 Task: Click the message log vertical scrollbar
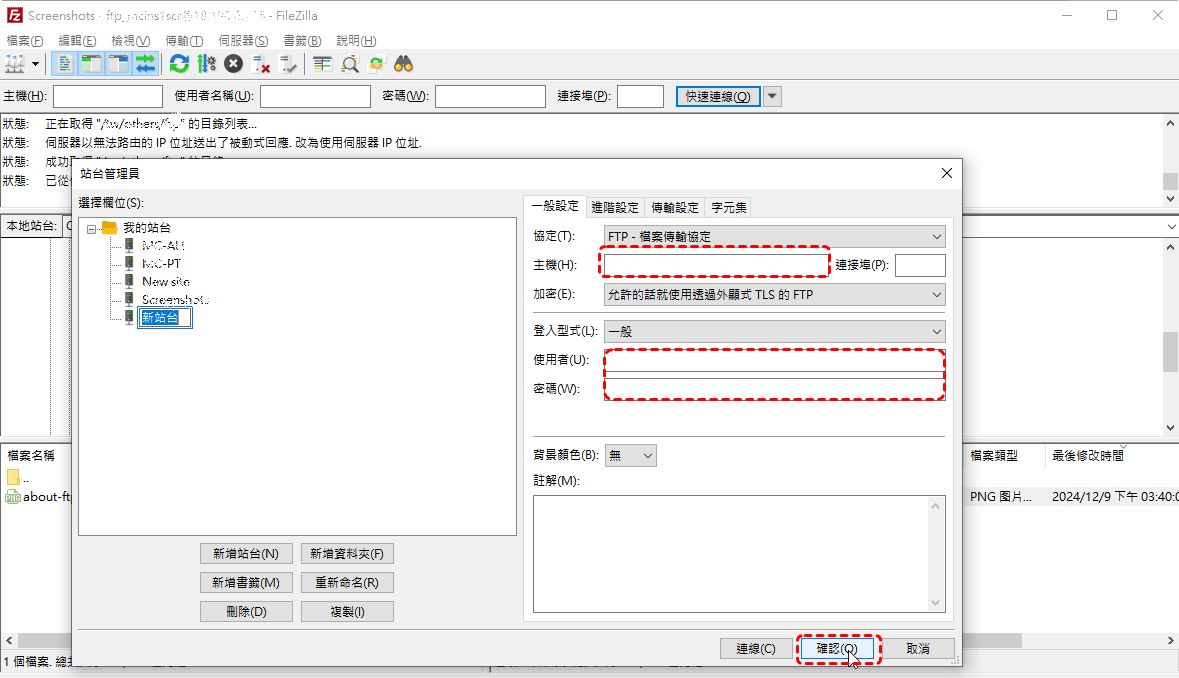coord(1170,161)
